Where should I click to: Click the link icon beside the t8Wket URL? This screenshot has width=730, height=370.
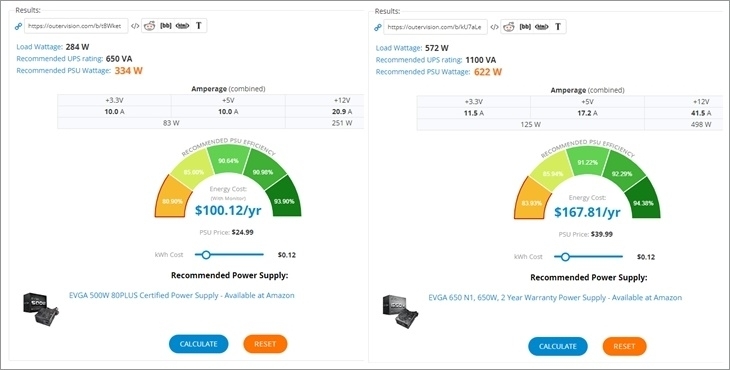[x=19, y=26]
